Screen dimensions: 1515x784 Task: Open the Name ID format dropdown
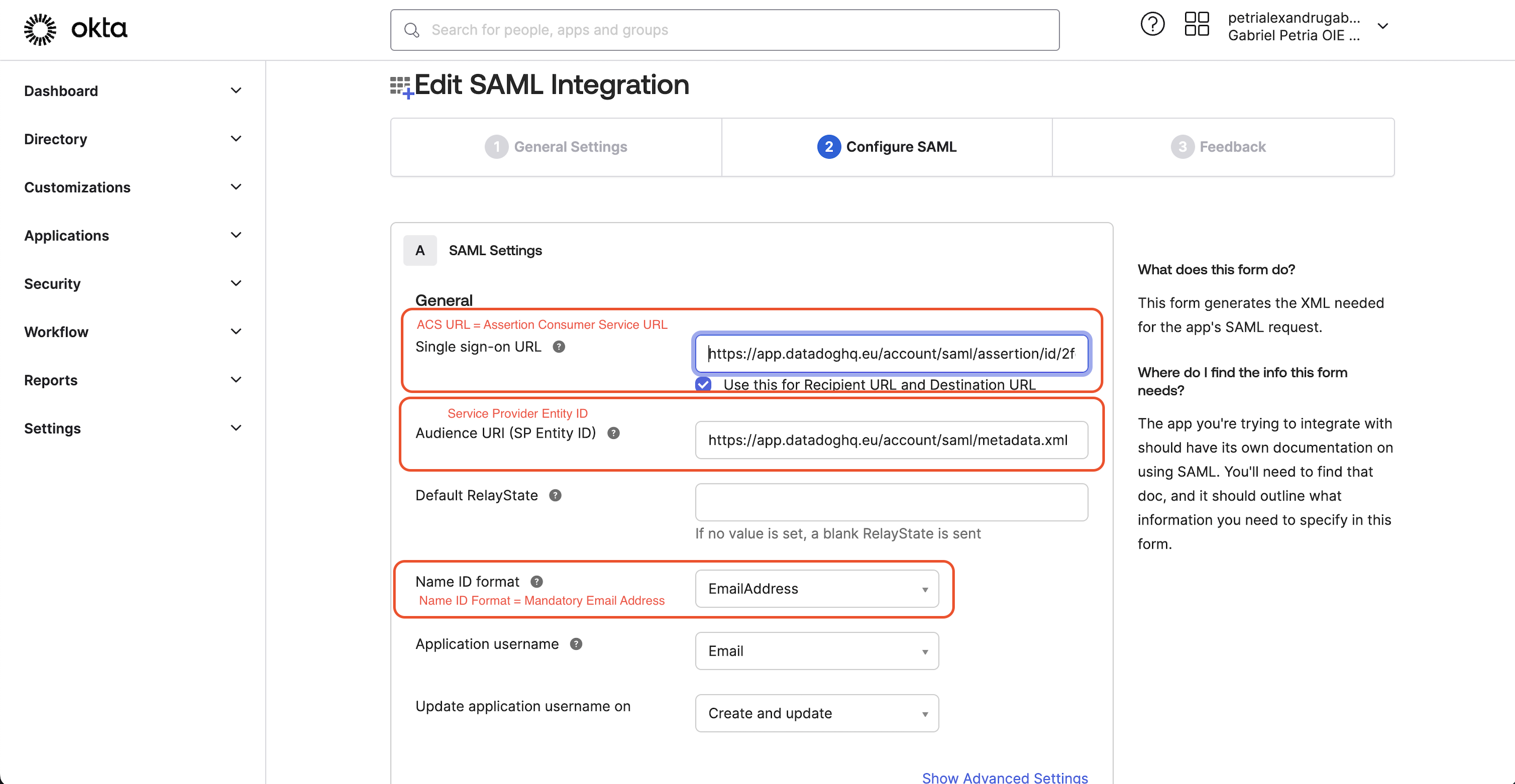click(816, 589)
